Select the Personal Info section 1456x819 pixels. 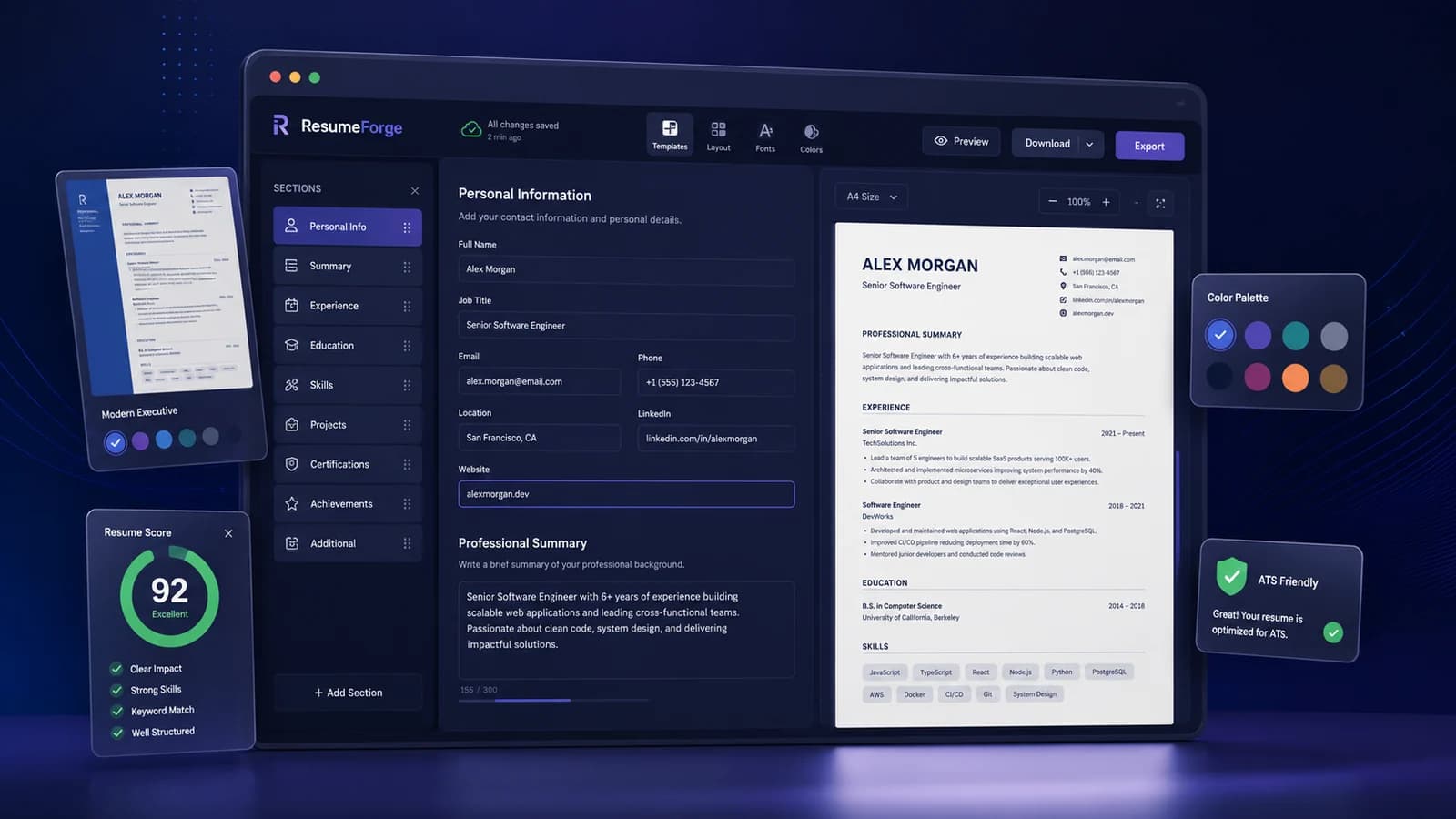pyautogui.click(x=348, y=227)
